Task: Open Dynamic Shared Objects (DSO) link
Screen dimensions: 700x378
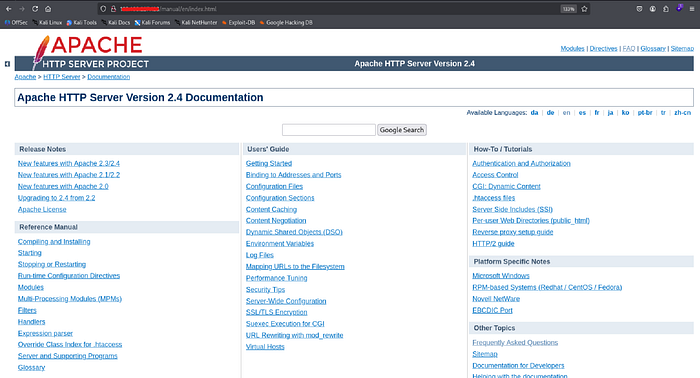Action: point(294,232)
